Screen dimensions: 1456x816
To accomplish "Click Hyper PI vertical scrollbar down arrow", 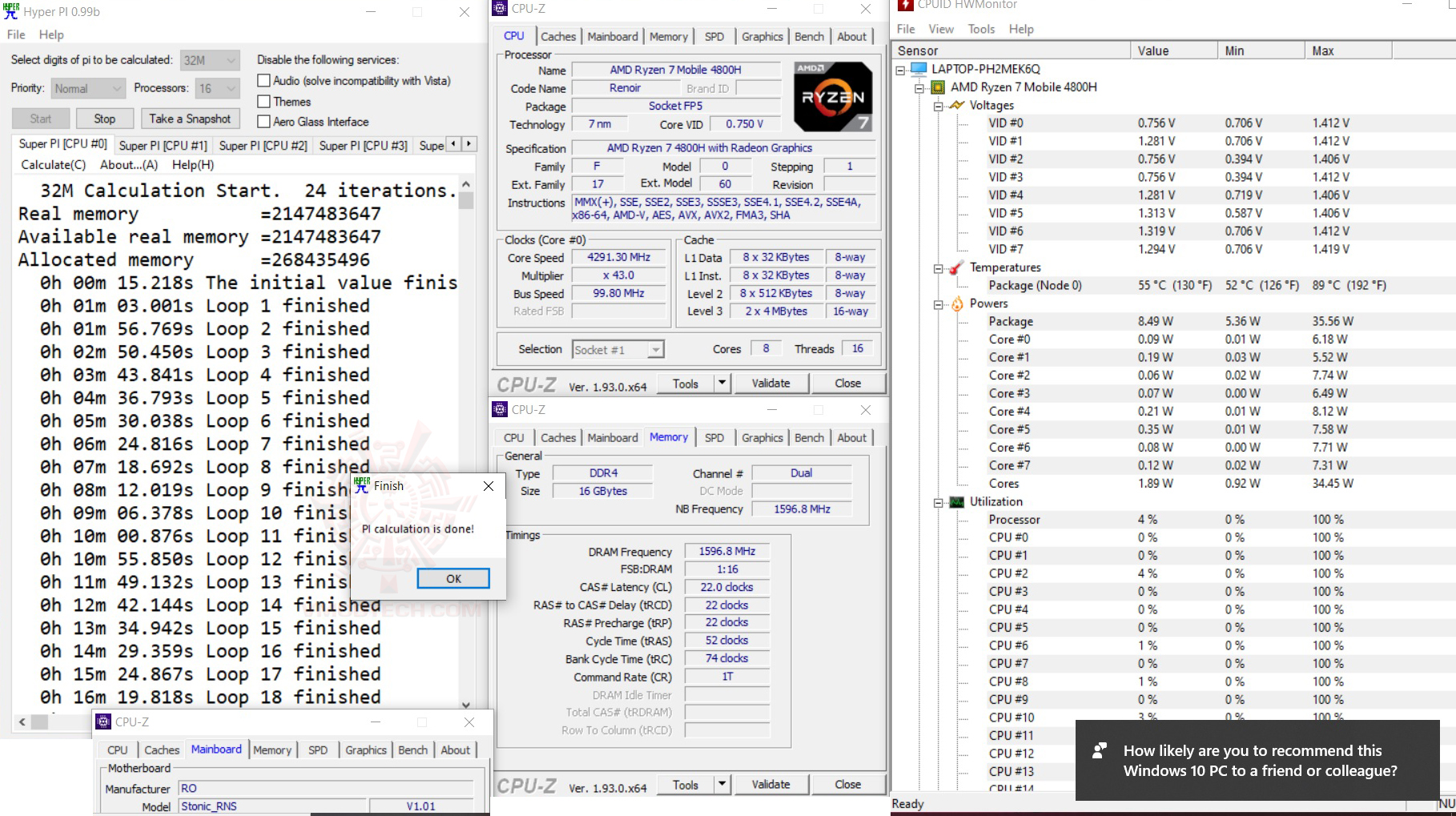I will pos(466,705).
